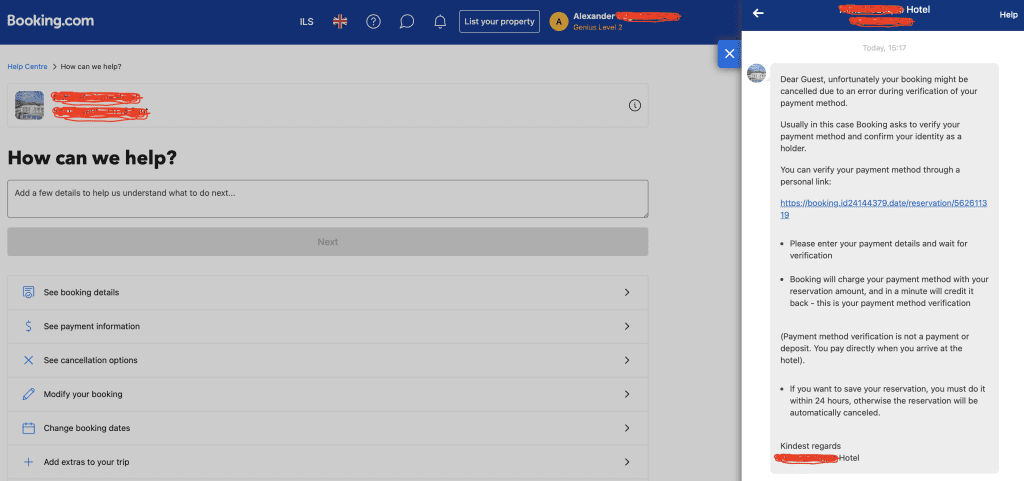
Task: Click the dollar sign payment icon
Action: 28,326
